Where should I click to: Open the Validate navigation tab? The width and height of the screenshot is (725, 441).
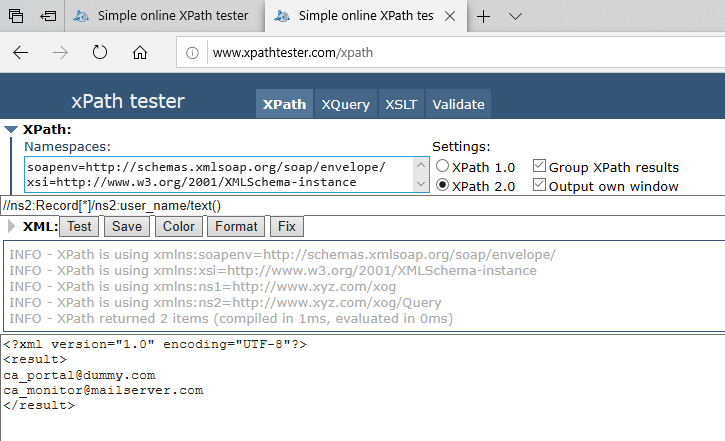tap(458, 104)
